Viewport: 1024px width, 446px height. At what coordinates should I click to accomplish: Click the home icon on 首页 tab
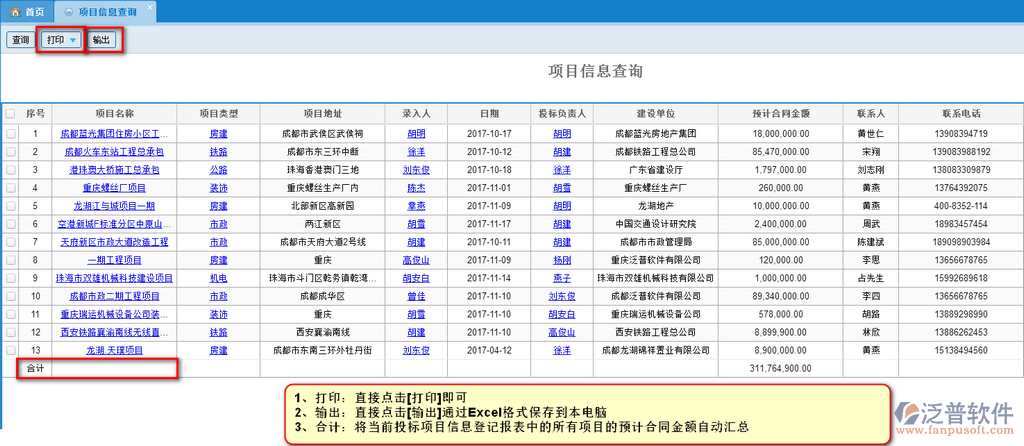15,11
